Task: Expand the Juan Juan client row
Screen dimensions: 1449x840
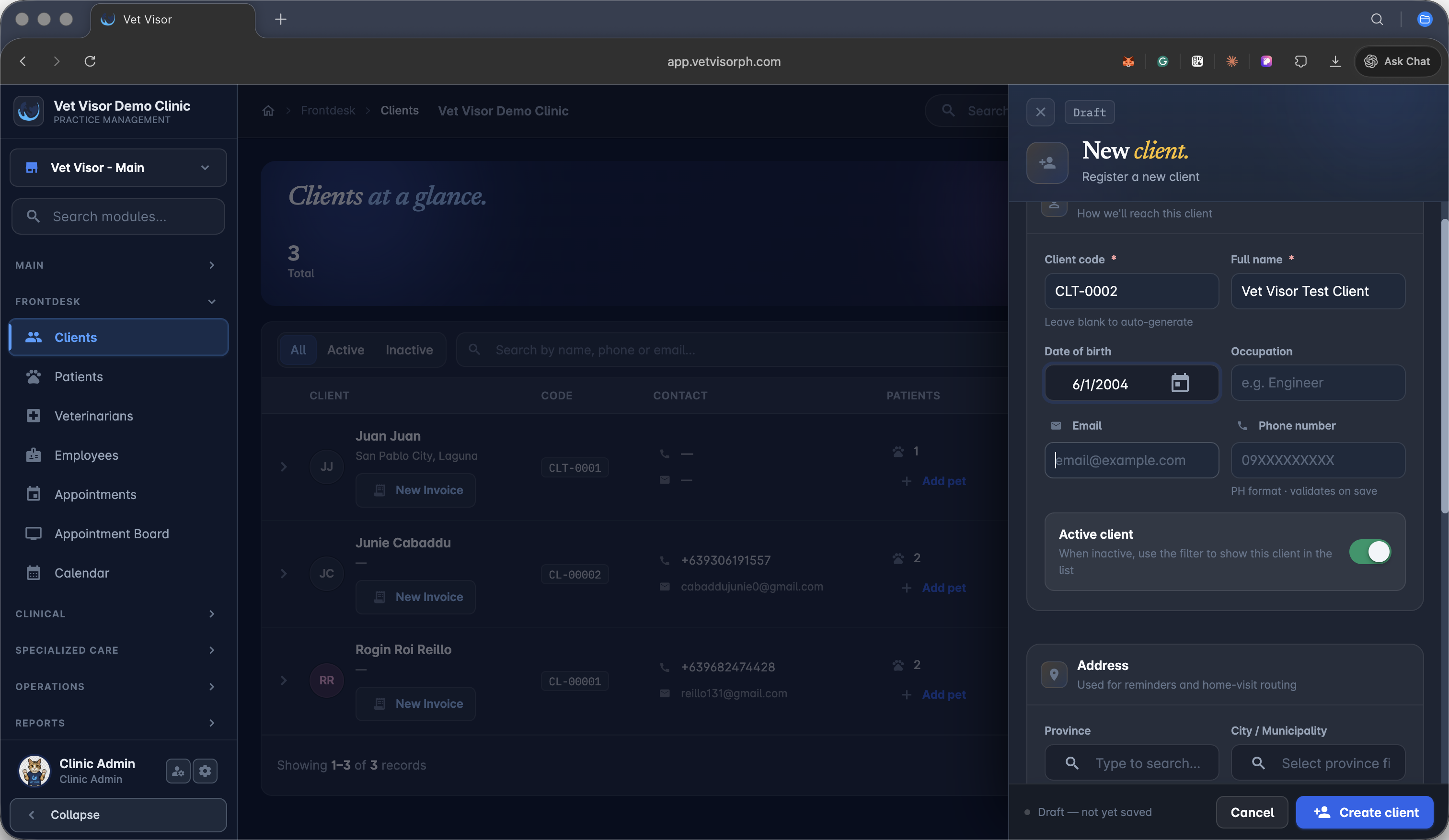Action: tap(284, 466)
